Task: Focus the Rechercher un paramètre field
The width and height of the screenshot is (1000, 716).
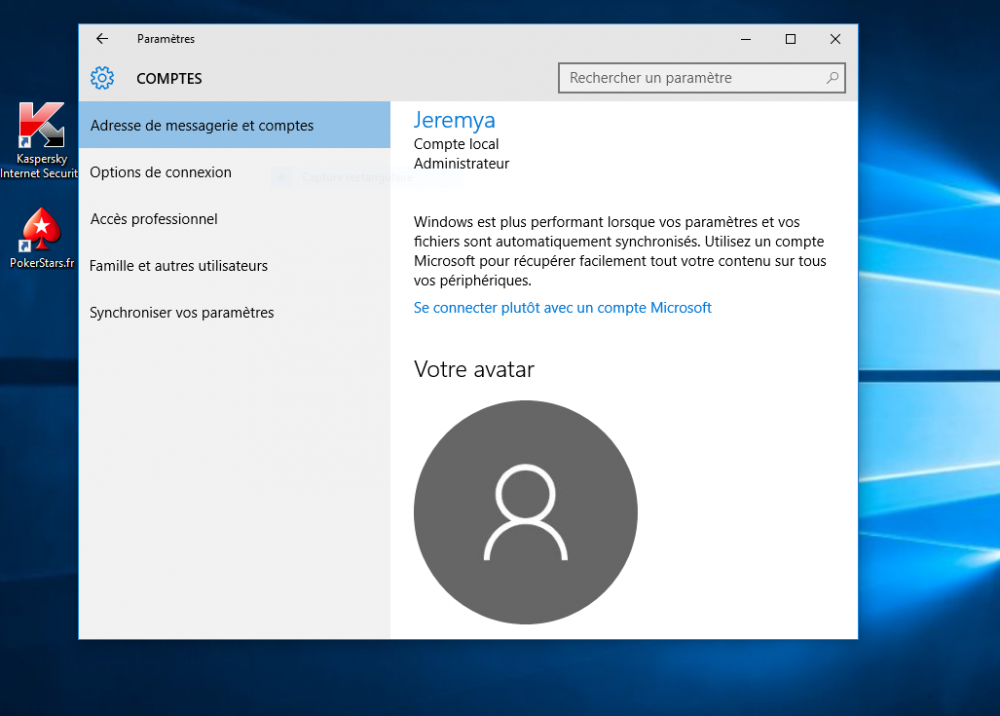Action: click(x=690, y=78)
